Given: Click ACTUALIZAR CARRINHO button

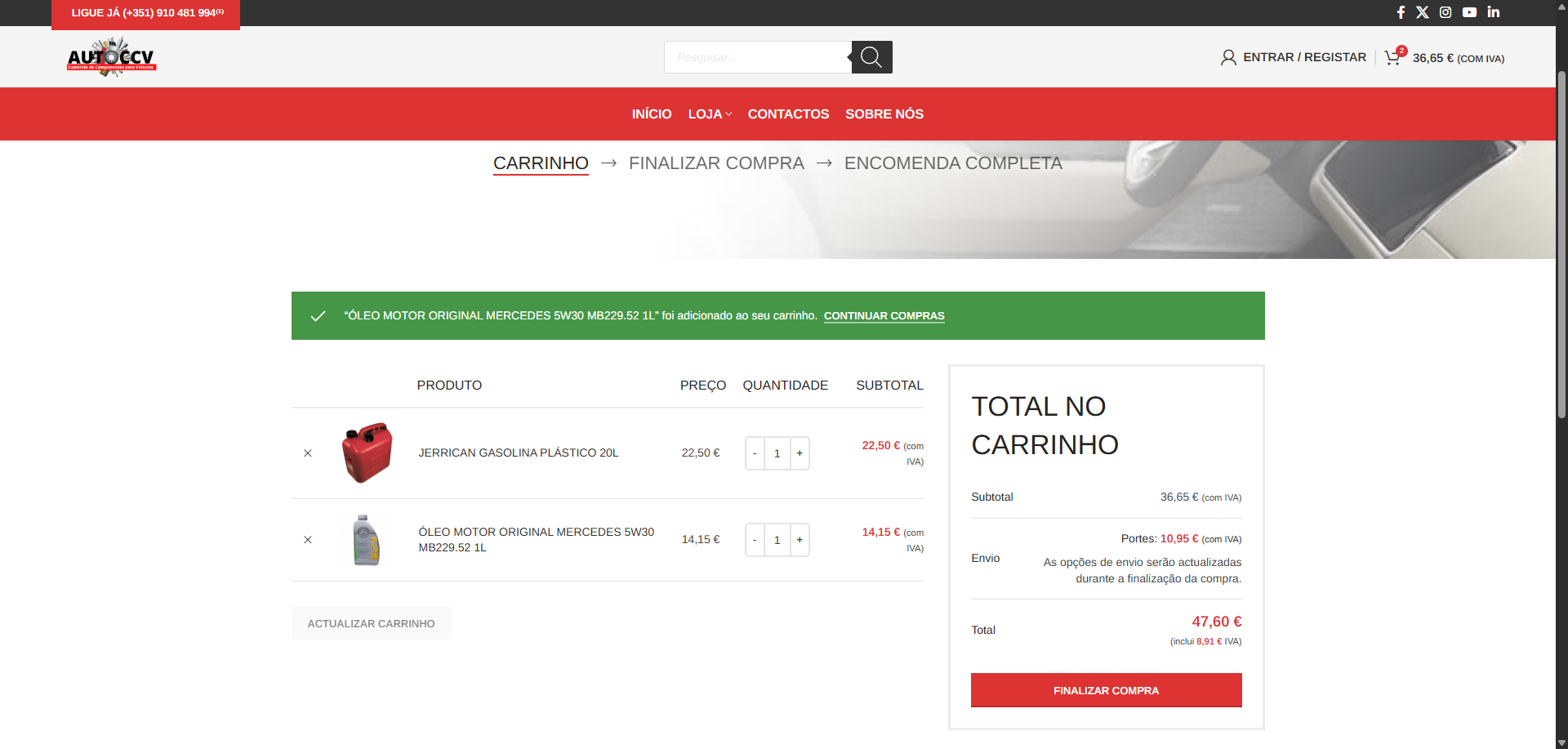Looking at the screenshot, I should [x=372, y=623].
